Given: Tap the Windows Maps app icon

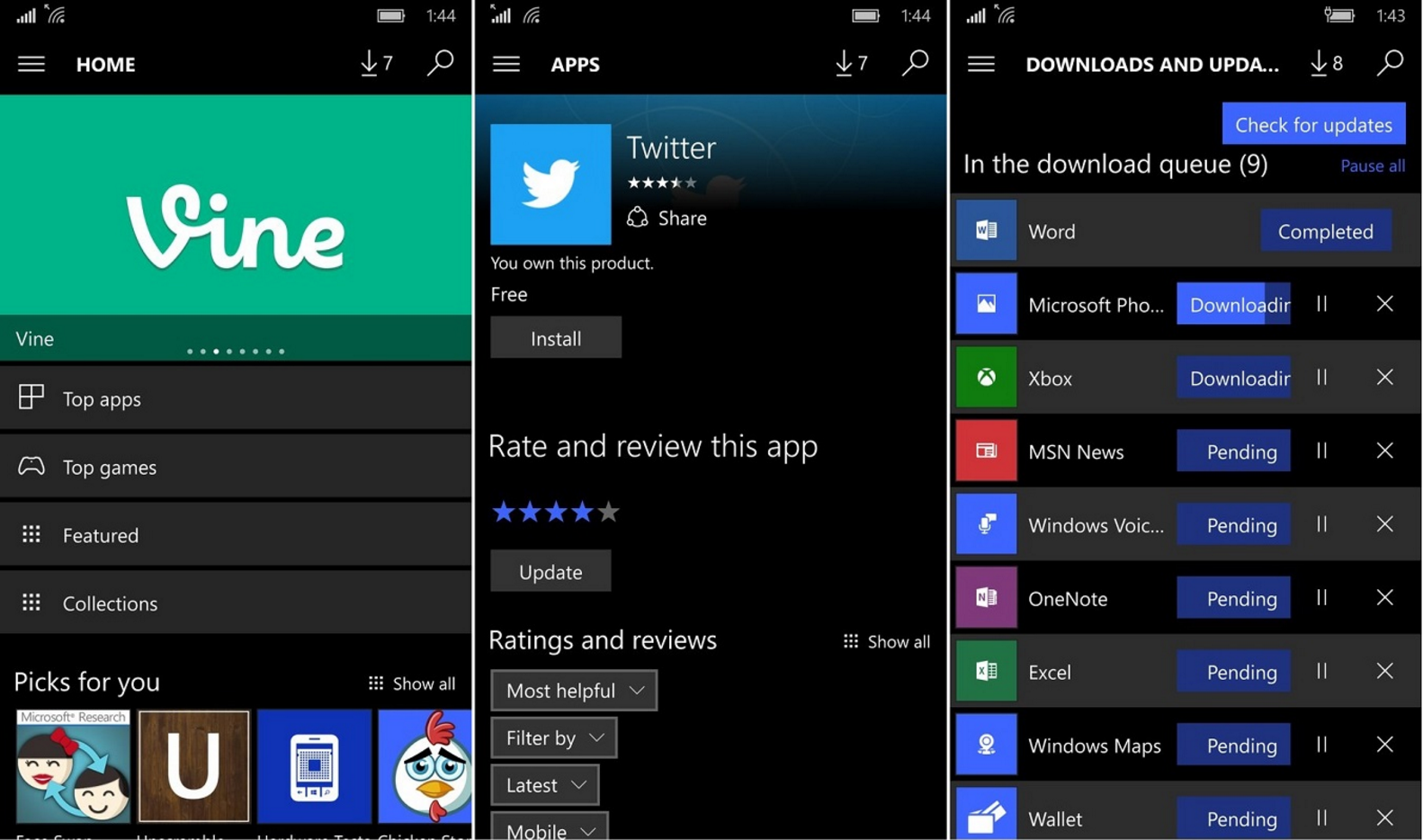Looking at the screenshot, I should (986, 745).
